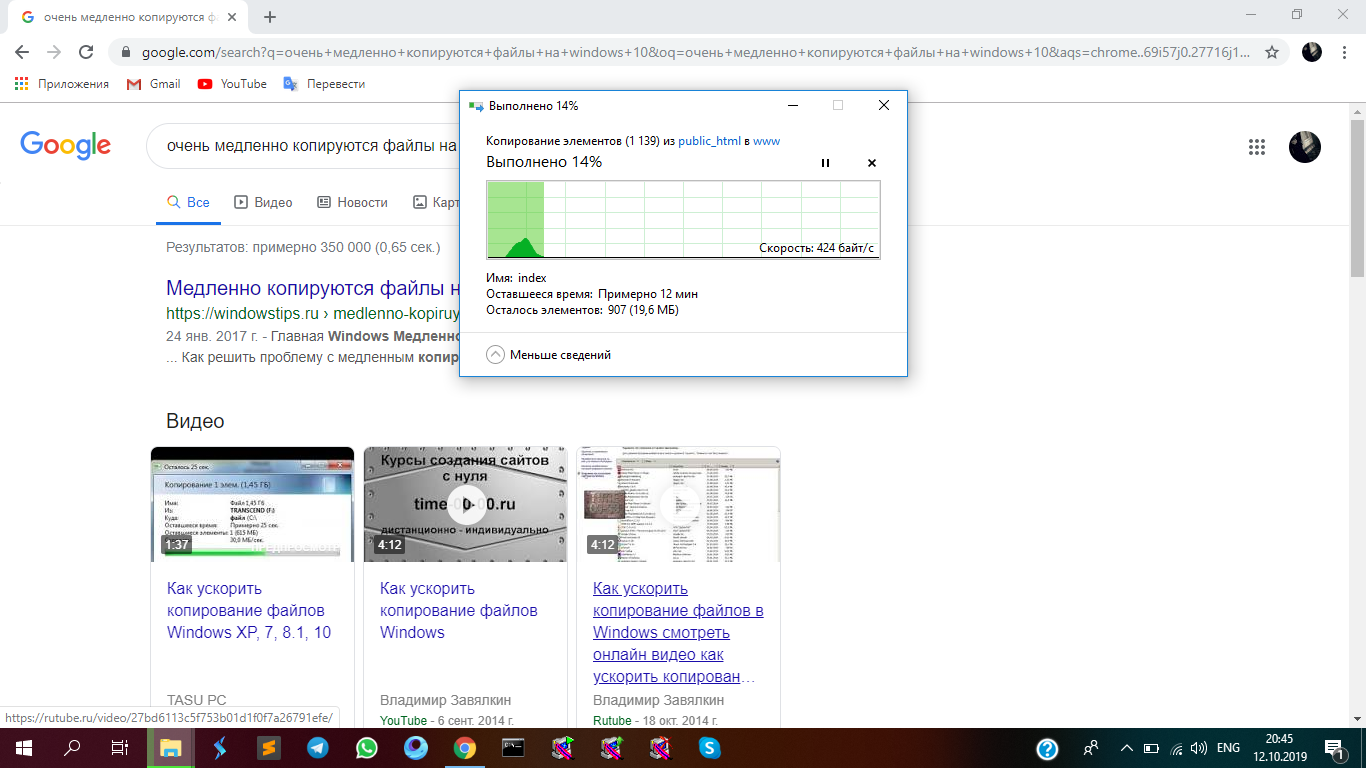Cancel the copy with the small X icon
1366x768 pixels.
[x=871, y=163]
